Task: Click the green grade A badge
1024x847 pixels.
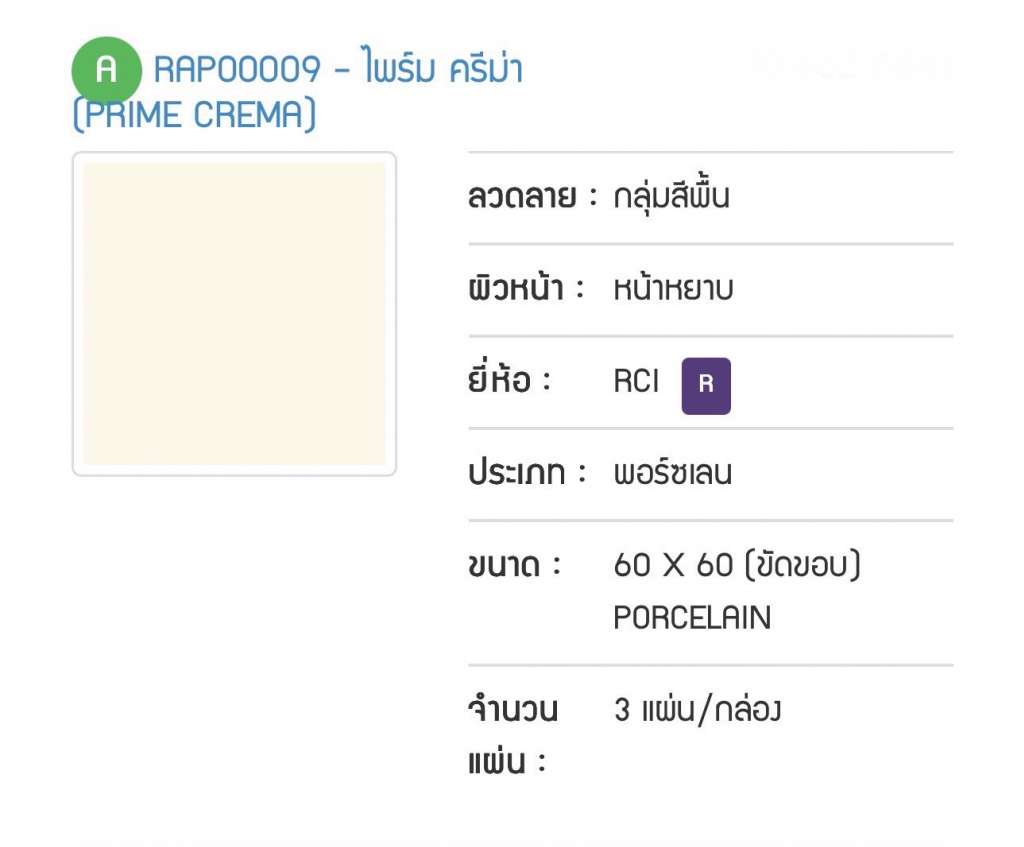Action: (x=106, y=70)
